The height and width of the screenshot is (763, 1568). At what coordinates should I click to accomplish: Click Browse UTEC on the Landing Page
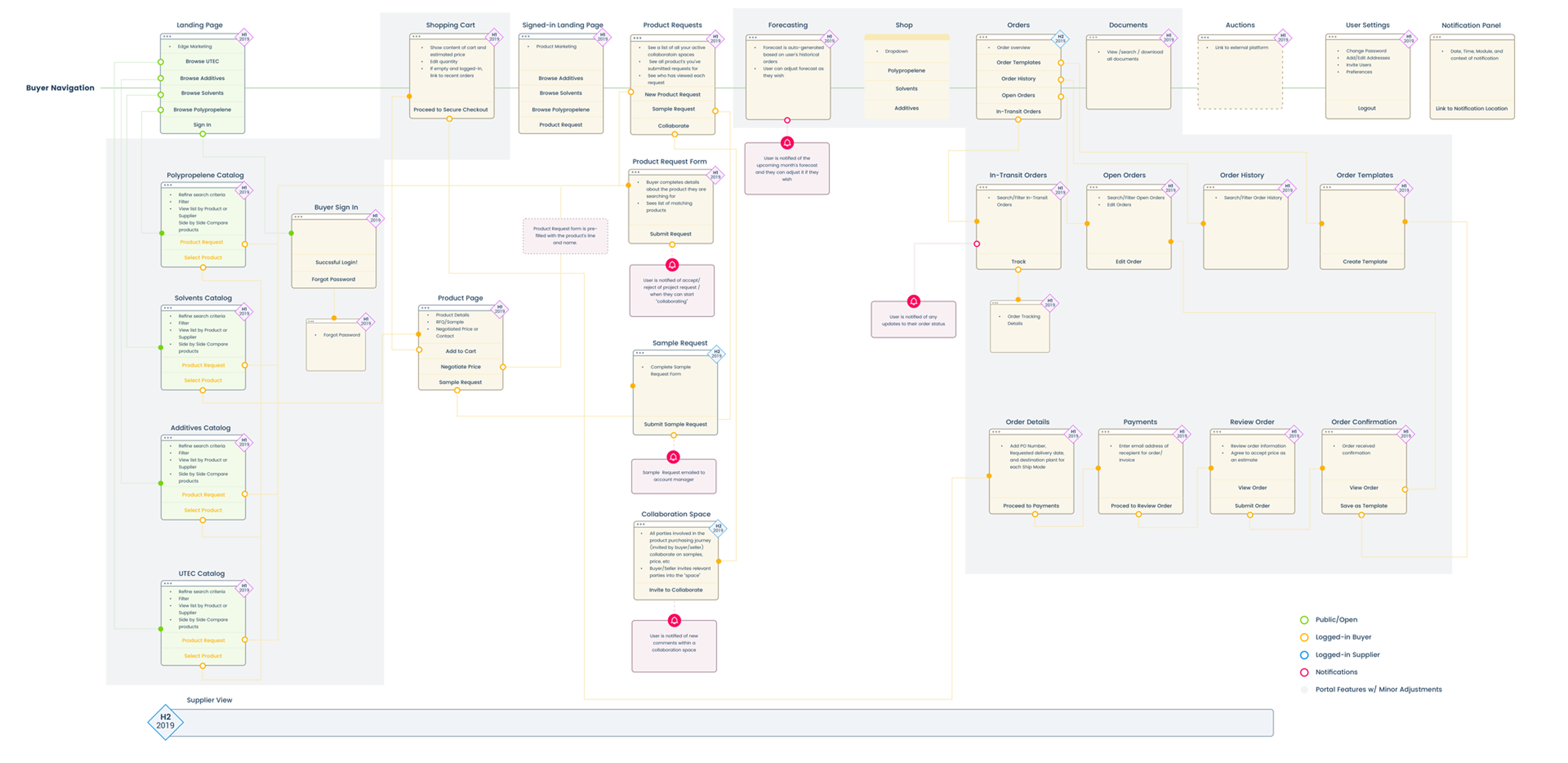point(202,62)
